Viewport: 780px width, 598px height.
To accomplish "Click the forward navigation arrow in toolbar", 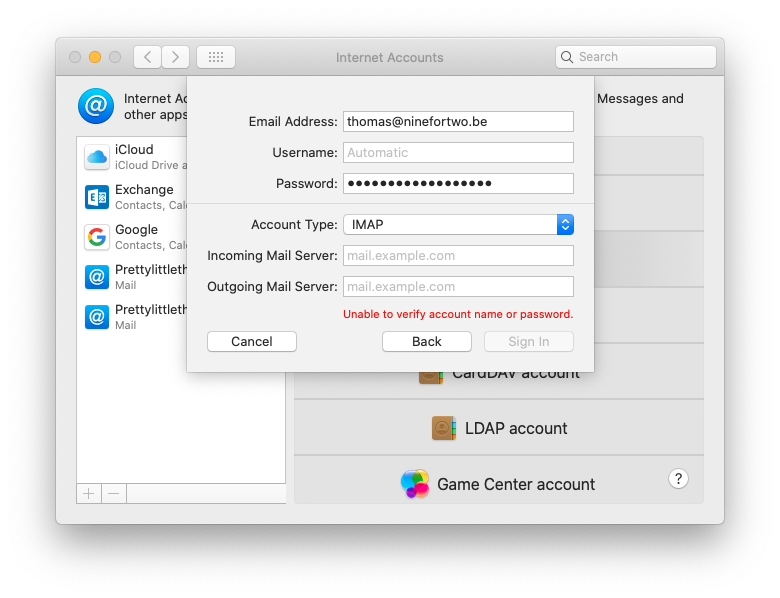I will click(x=175, y=57).
